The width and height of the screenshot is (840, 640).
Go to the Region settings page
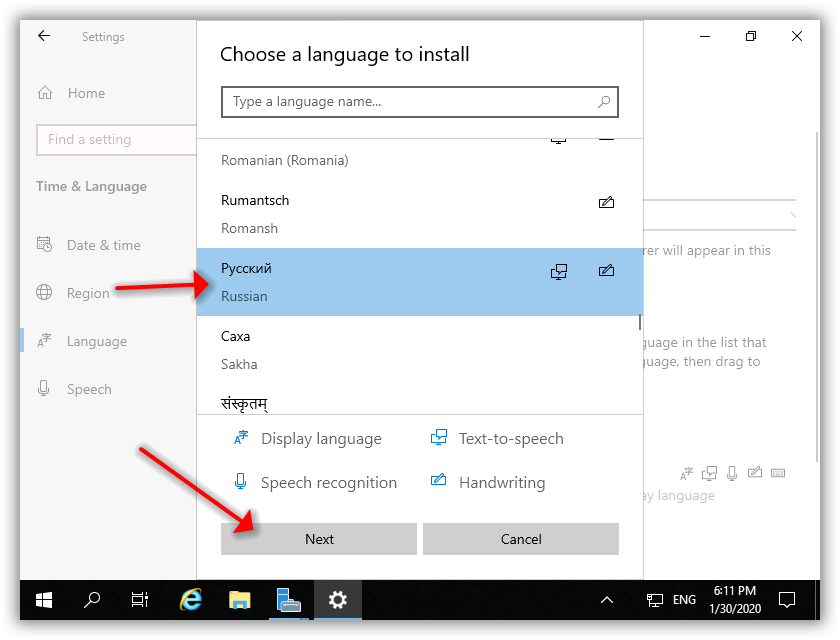(88, 293)
